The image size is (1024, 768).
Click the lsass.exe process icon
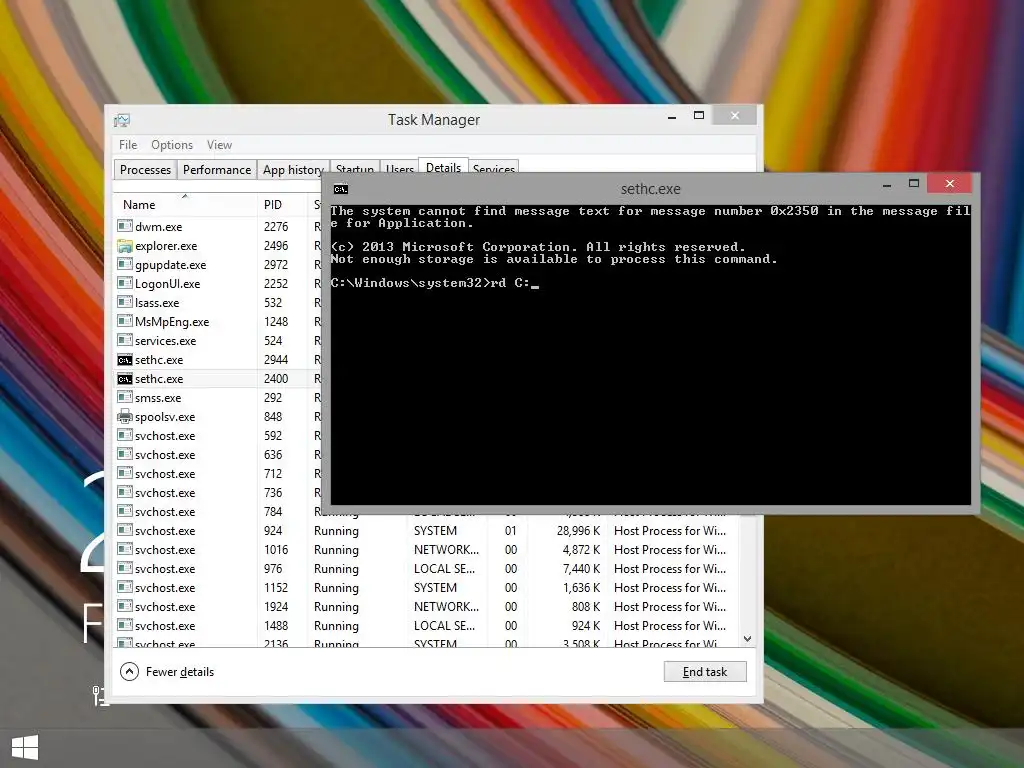tap(125, 302)
